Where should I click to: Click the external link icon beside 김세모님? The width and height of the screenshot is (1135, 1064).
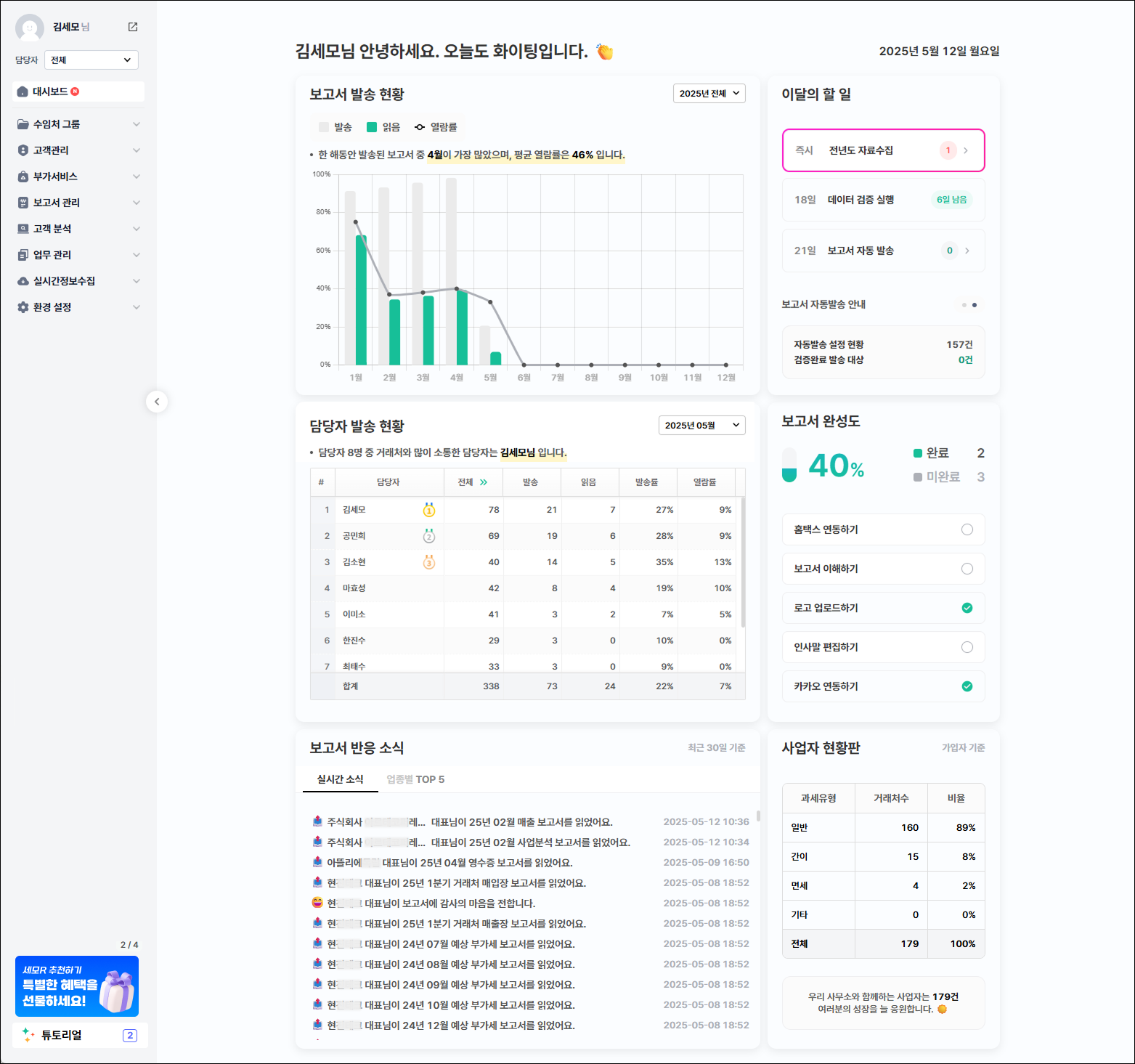pyautogui.click(x=133, y=27)
